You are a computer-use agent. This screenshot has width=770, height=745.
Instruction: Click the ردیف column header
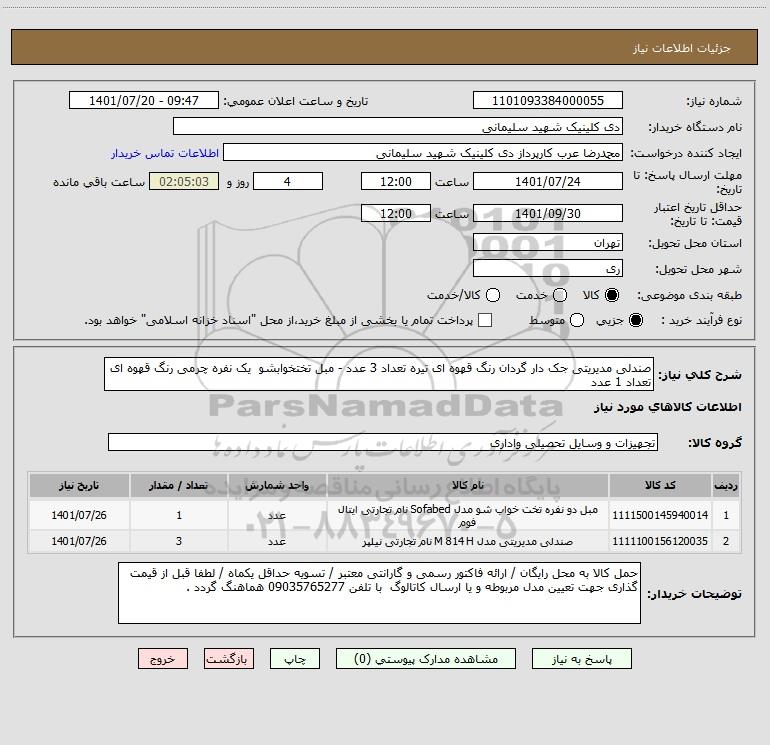(x=726, y=486)
